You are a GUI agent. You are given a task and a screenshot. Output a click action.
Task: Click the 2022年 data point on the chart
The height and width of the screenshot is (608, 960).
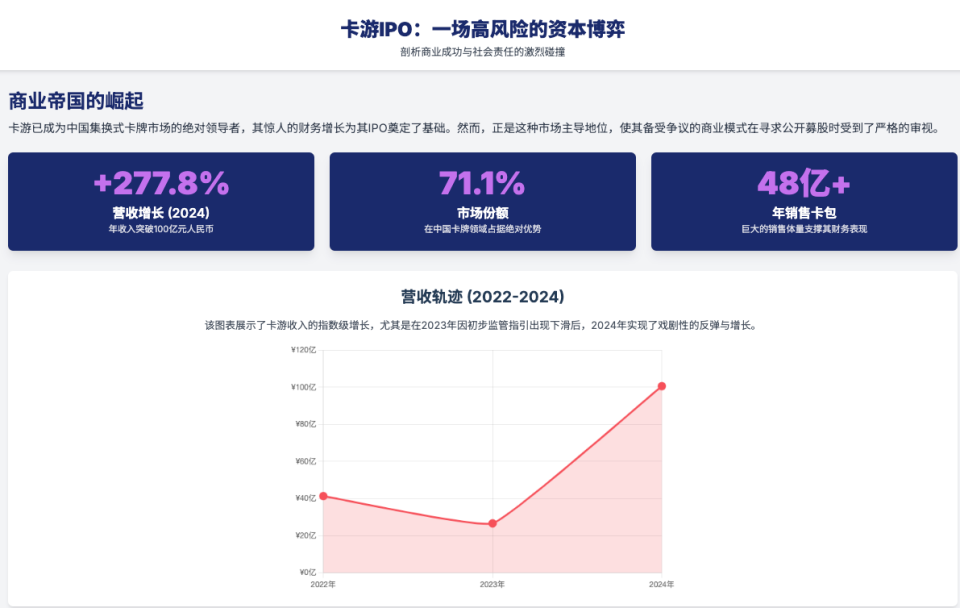pyautogui.click(x=323, y=496)
